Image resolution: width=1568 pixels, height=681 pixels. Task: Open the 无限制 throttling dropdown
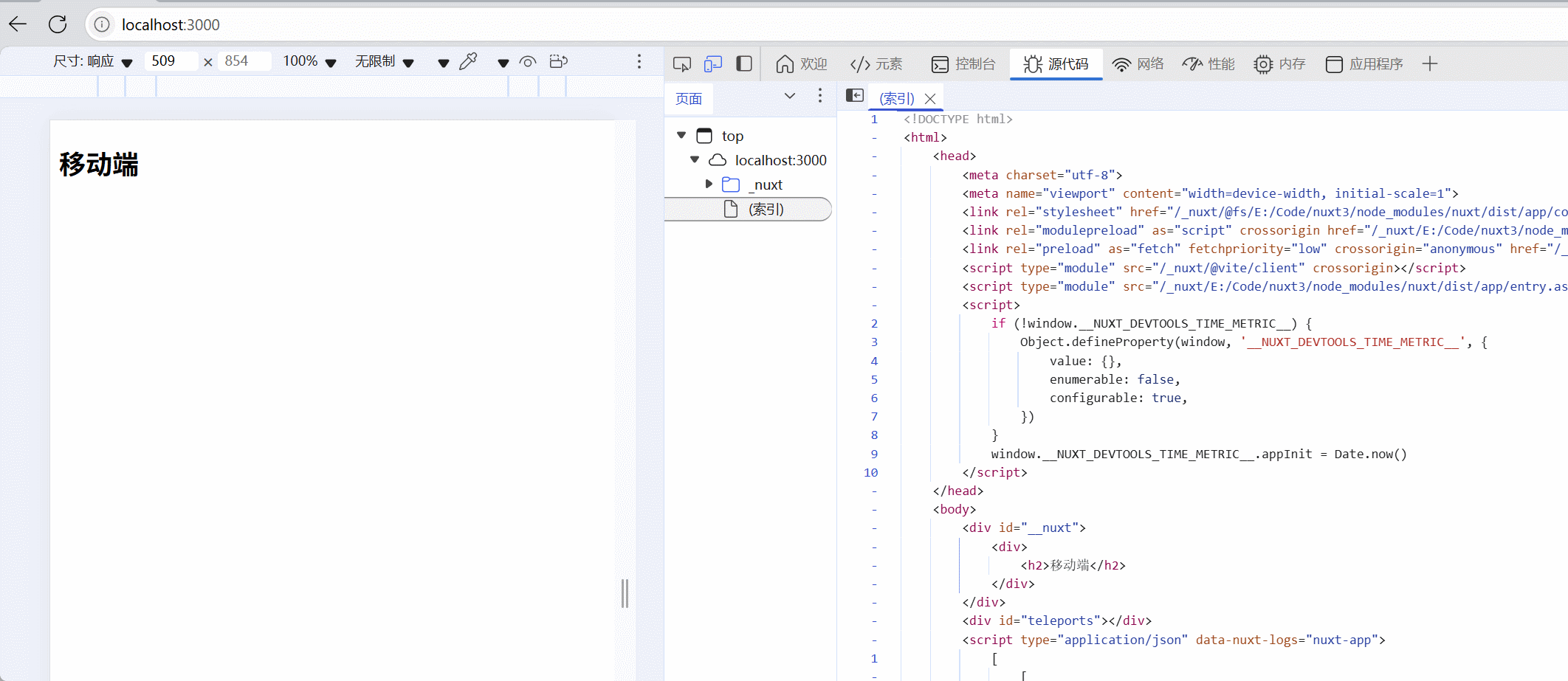[384, 61]
